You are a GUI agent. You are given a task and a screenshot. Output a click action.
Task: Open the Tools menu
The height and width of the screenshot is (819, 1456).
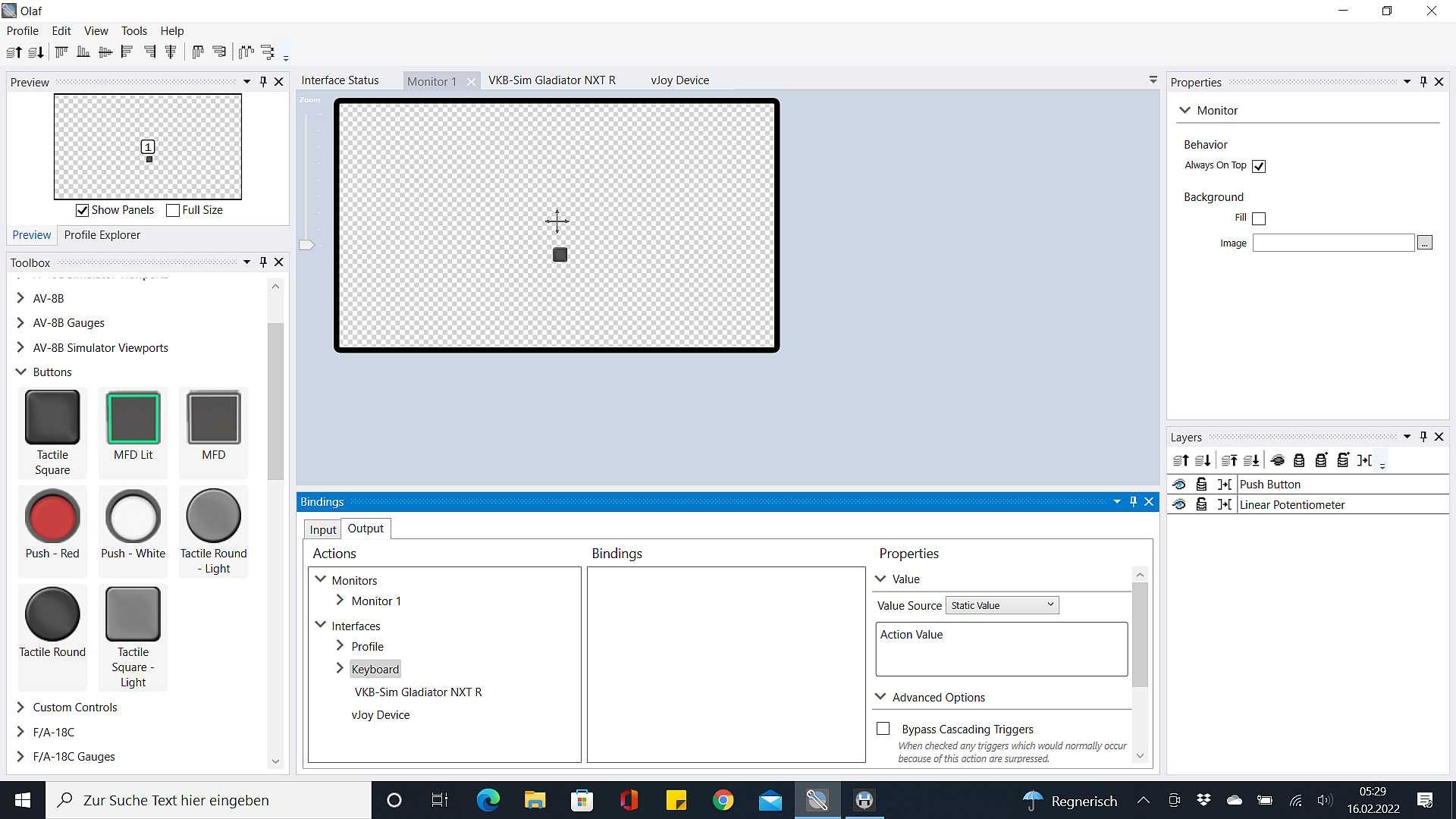point(134,31)
